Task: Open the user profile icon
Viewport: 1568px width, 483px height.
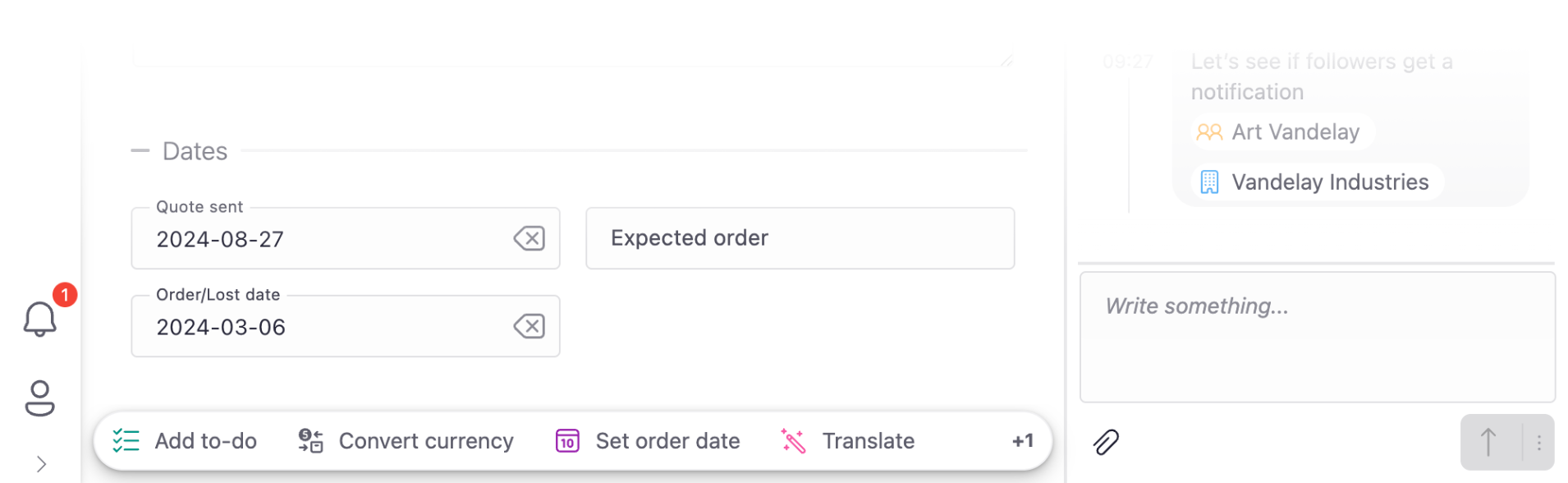Action: (x=39, y=398)
